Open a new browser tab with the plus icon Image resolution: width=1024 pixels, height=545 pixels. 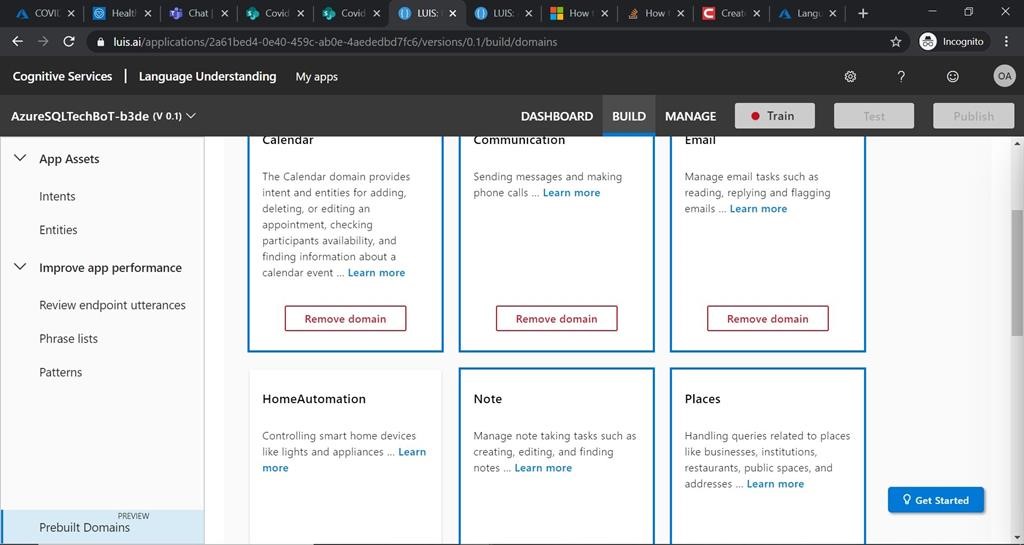863,13
